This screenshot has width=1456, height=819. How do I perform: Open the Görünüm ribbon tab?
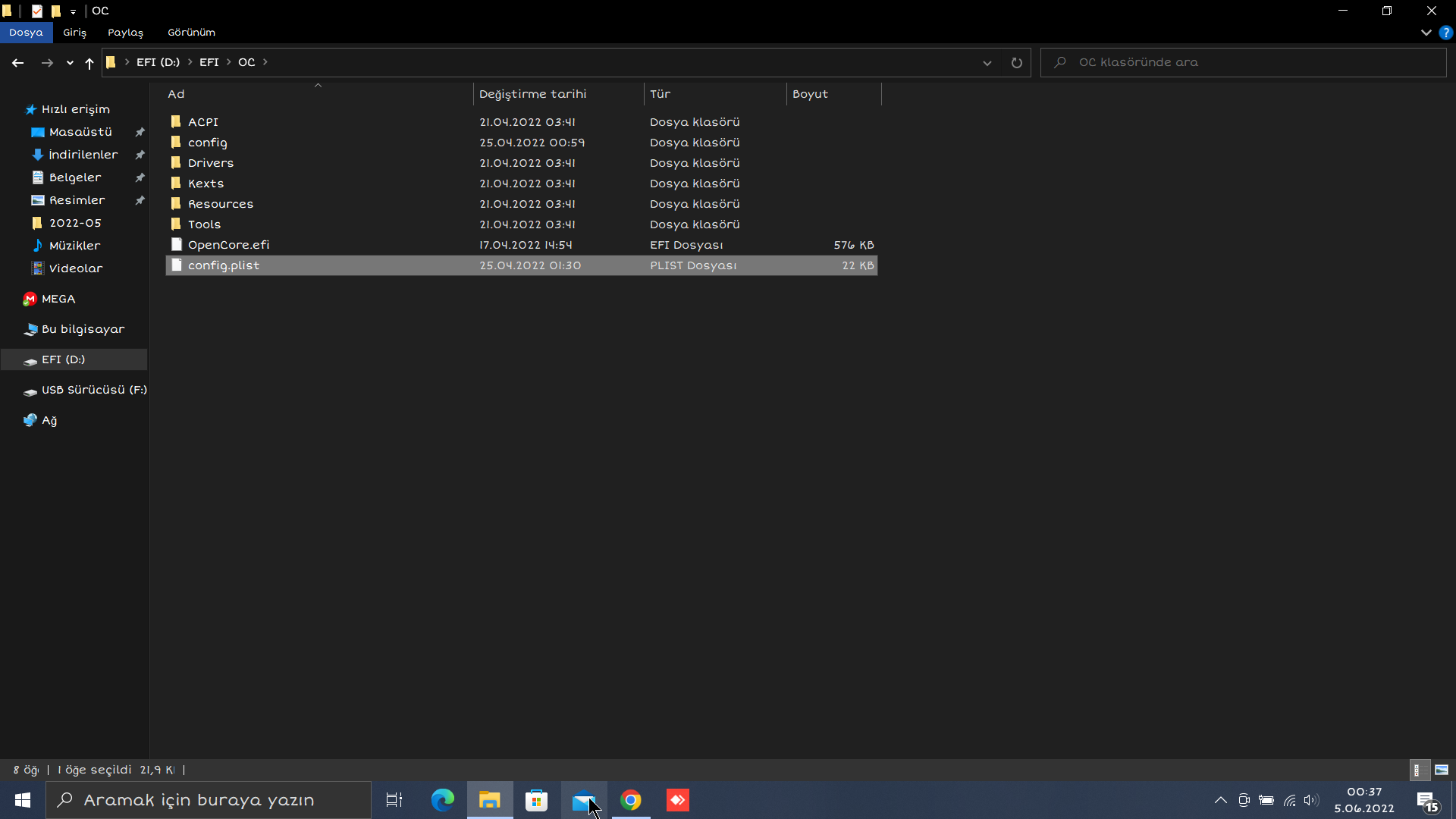tap(191, 33)
